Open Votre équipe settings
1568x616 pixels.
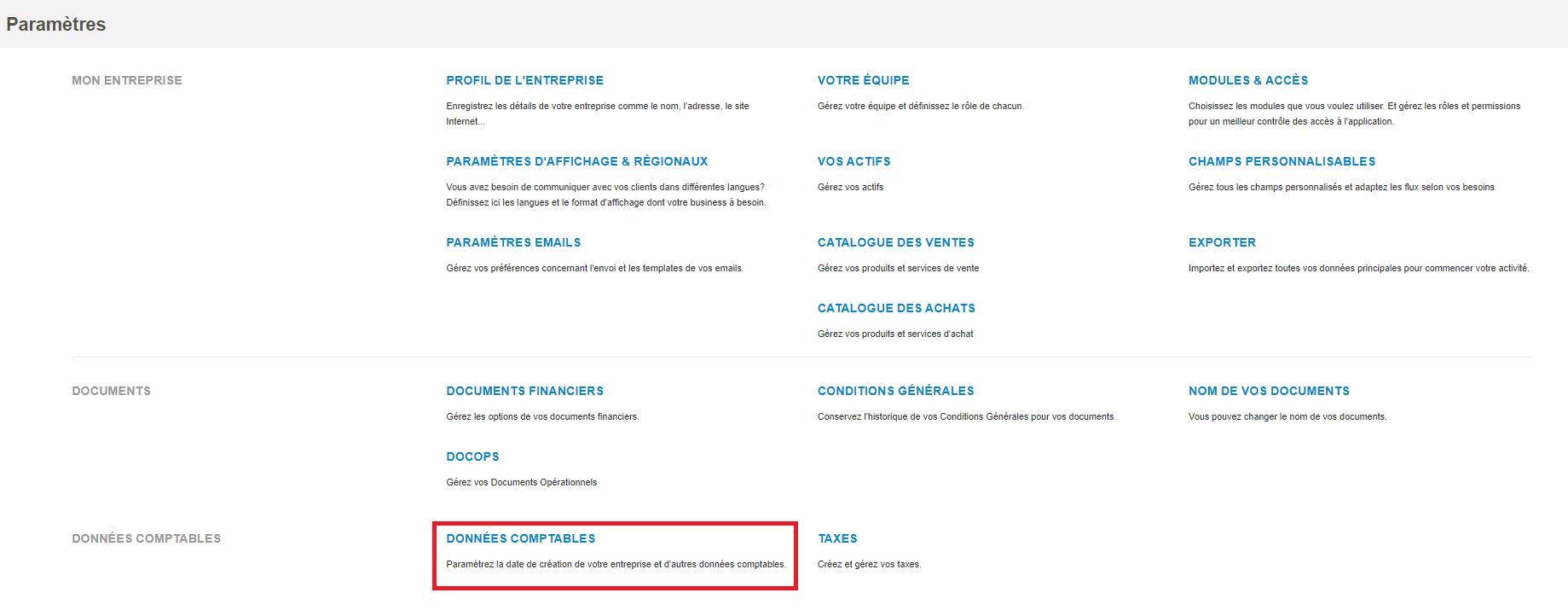(x=863, y=80)
